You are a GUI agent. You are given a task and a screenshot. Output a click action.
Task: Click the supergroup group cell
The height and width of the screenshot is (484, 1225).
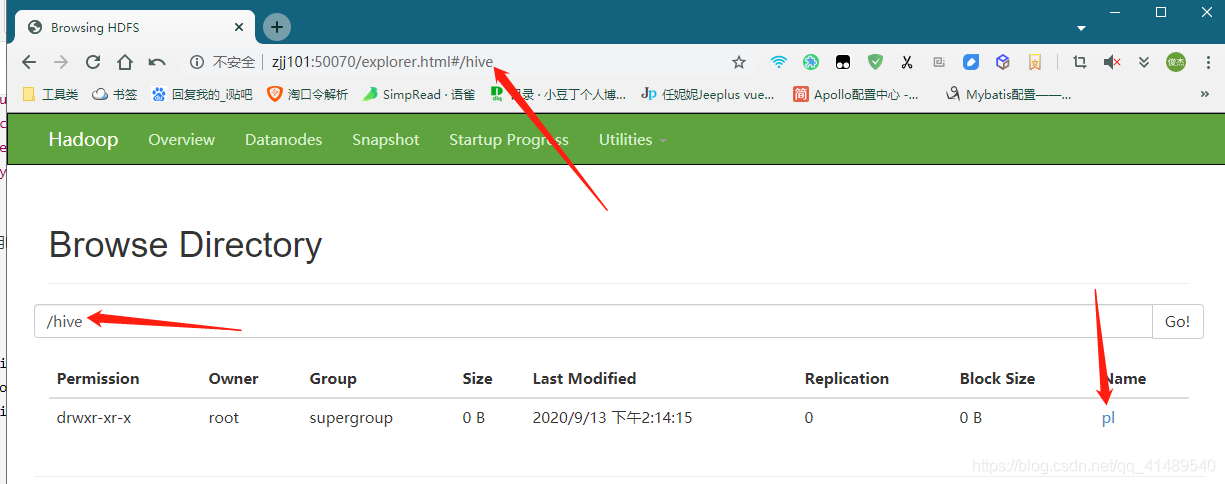click(351, 418)
